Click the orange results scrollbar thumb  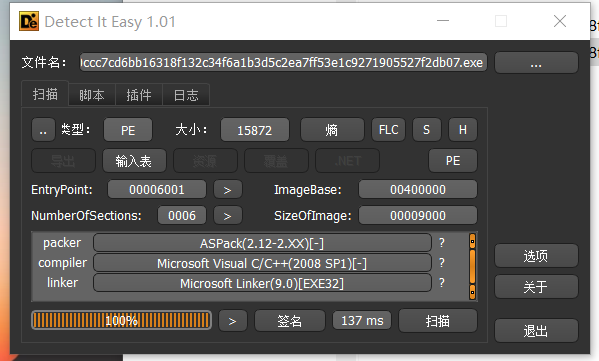(473, 267)
